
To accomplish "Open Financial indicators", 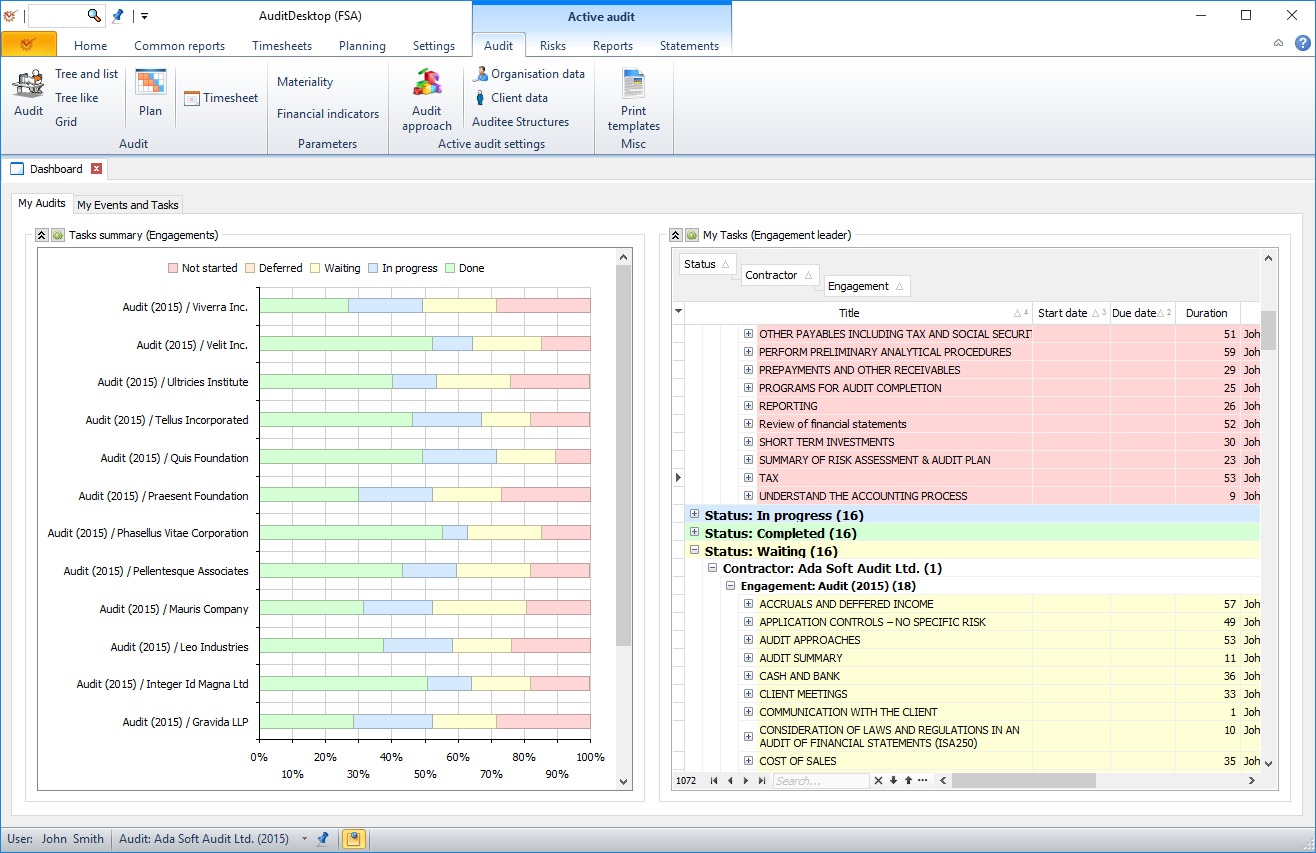I will (328, 114).
